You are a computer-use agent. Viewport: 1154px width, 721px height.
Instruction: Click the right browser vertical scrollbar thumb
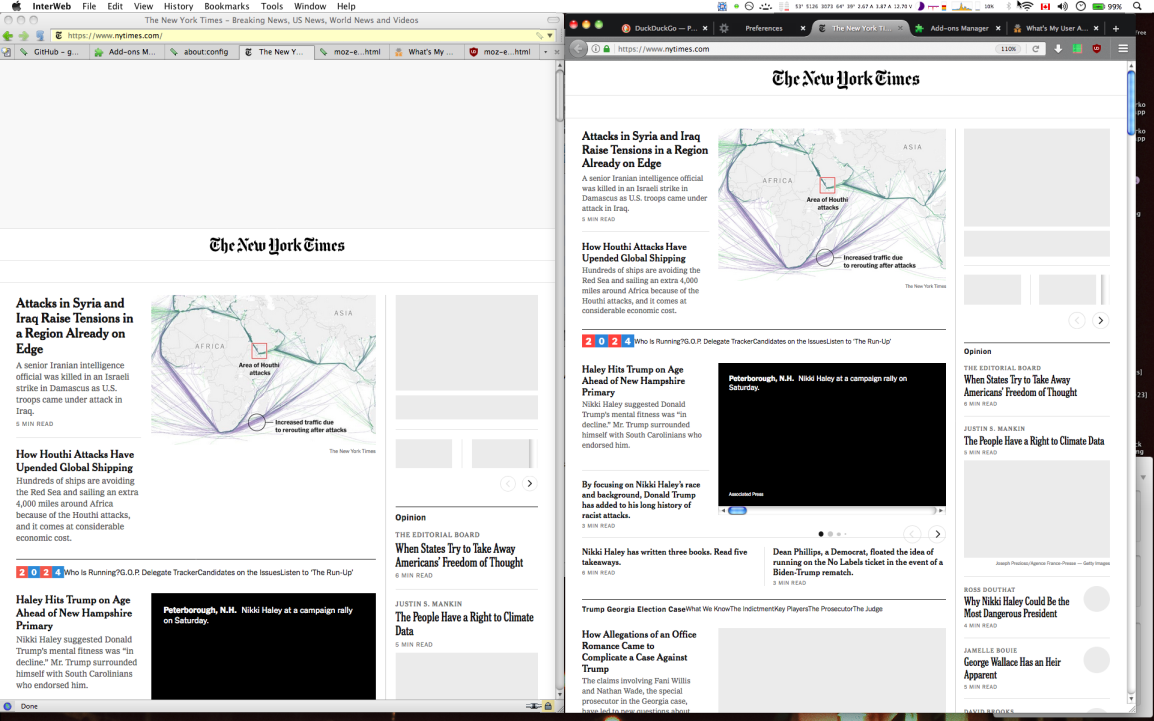tap(1131, 103)
